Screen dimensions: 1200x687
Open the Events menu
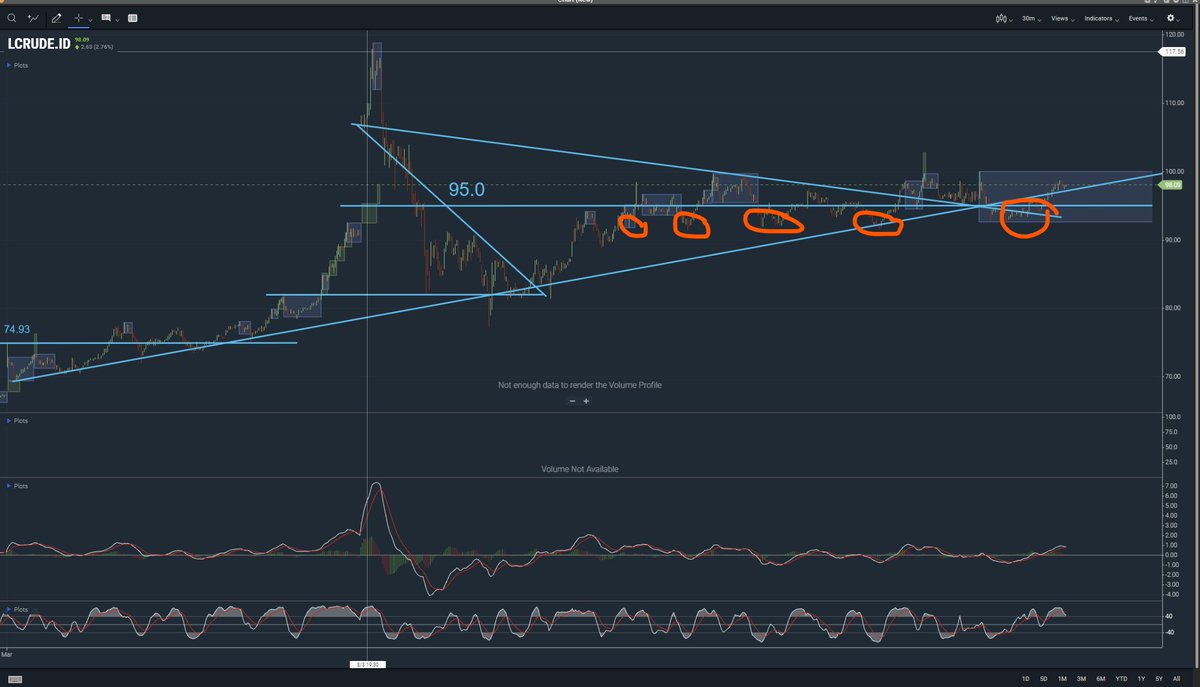1141,18
